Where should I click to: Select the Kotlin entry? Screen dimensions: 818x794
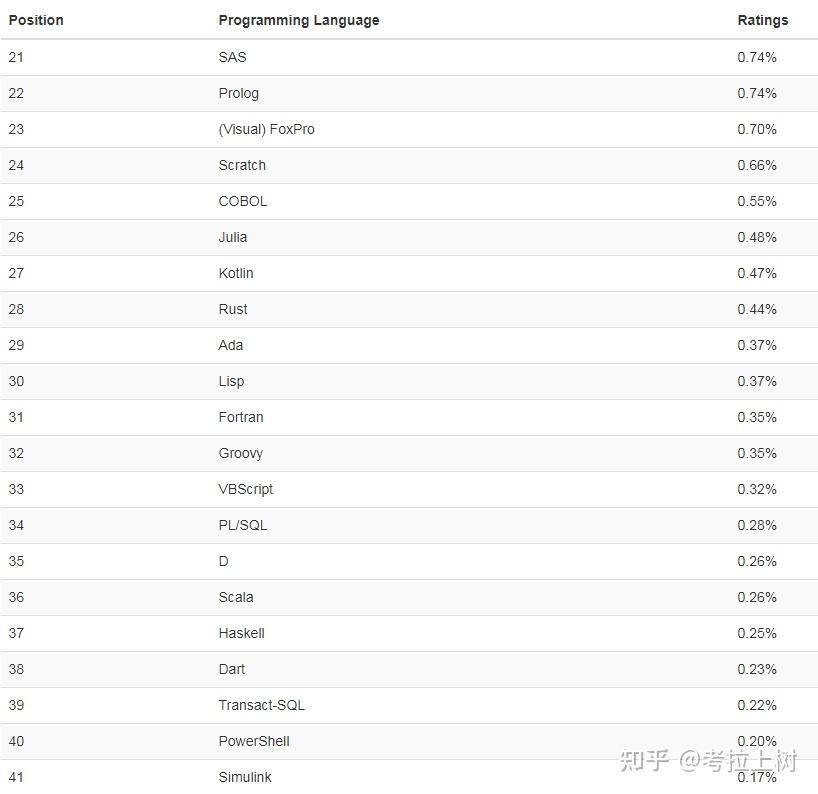tap(236, 273)
